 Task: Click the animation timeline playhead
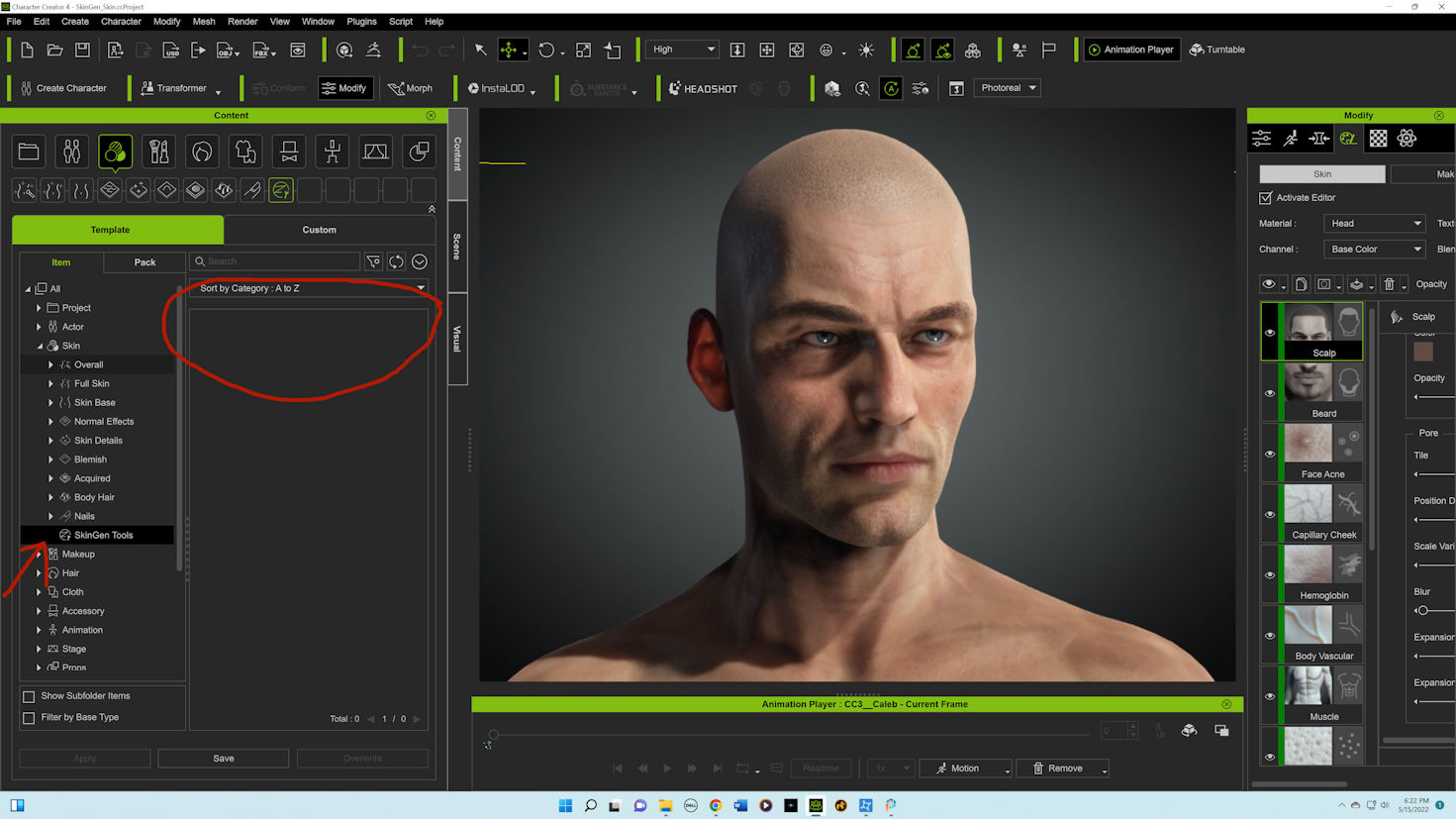pyautogui.click(x=493, y=734)
